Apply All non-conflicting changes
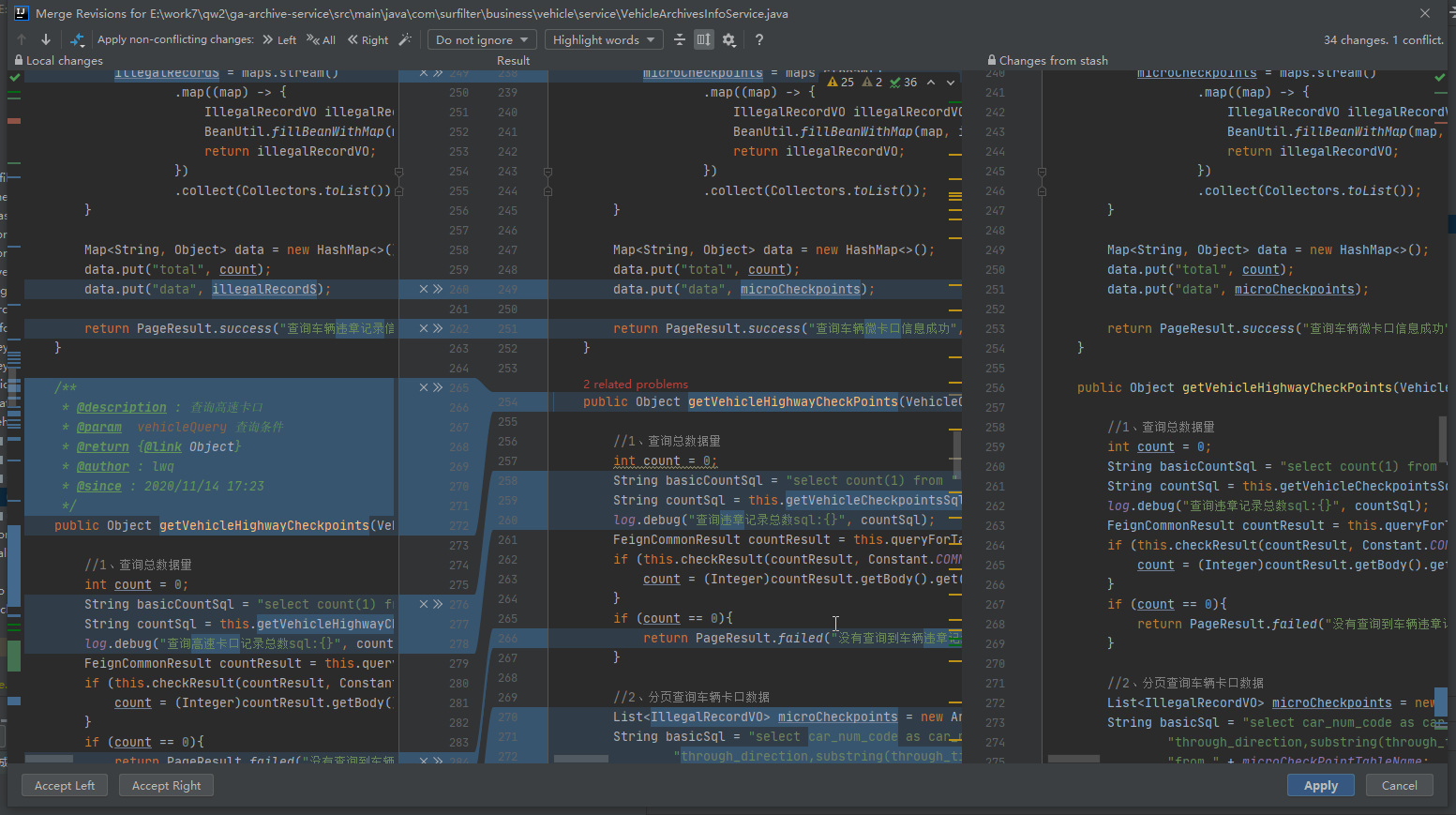Image resolution: width=1456 pixels, height=815 pixels. (x=321, y=39)
